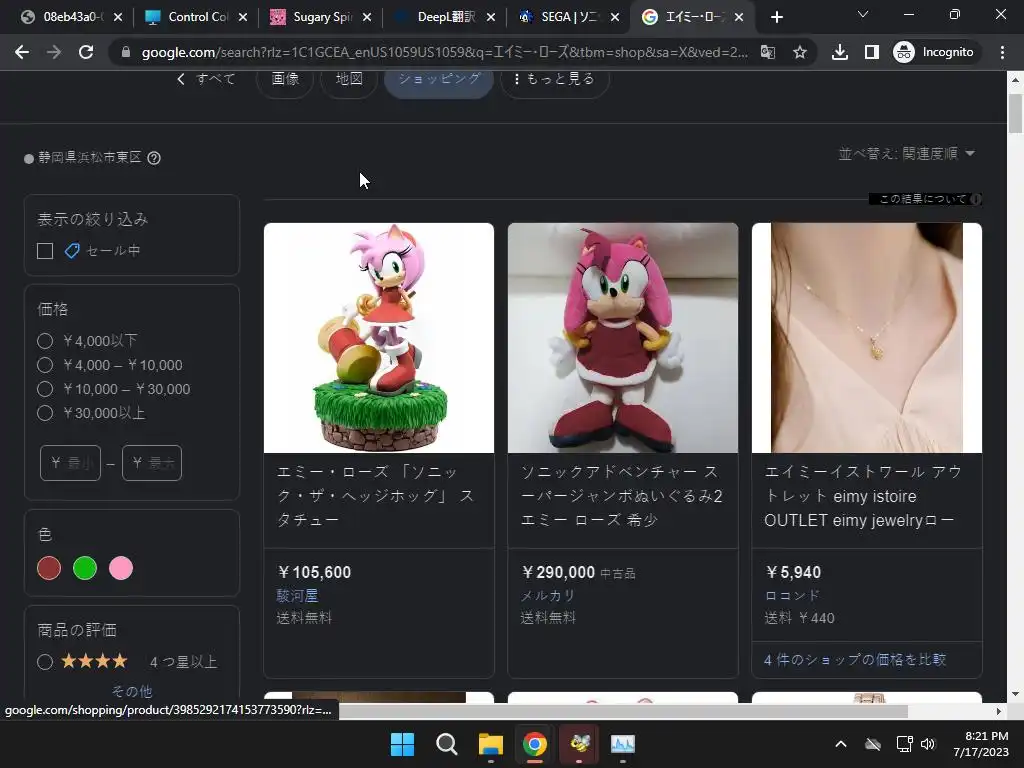
Task: Close the DeepL翻訳 tab
Action: click(x=491, y=18)
